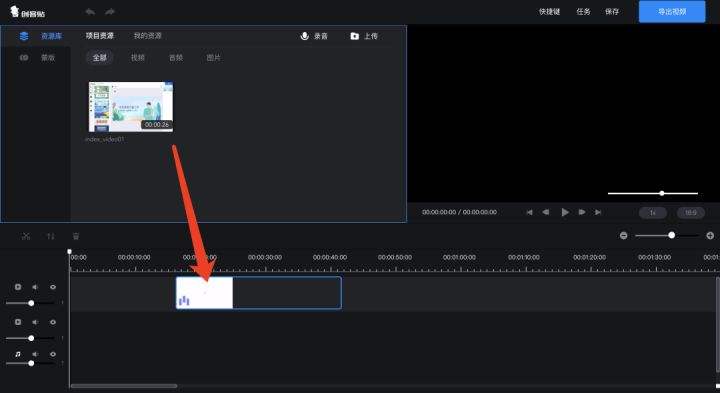Adjust the timeline zoom slider
The height and width of the screenshot is (393, 720).
pyautogui.click(x=667, y=236)
